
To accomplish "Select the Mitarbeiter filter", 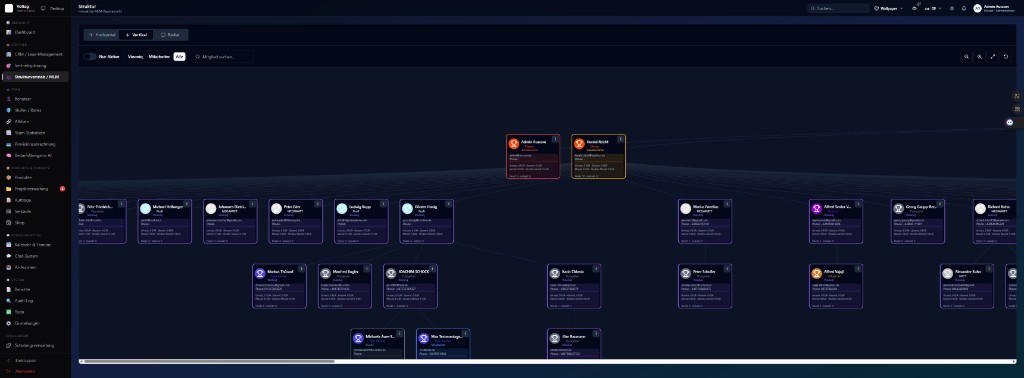I will (159, 57).
